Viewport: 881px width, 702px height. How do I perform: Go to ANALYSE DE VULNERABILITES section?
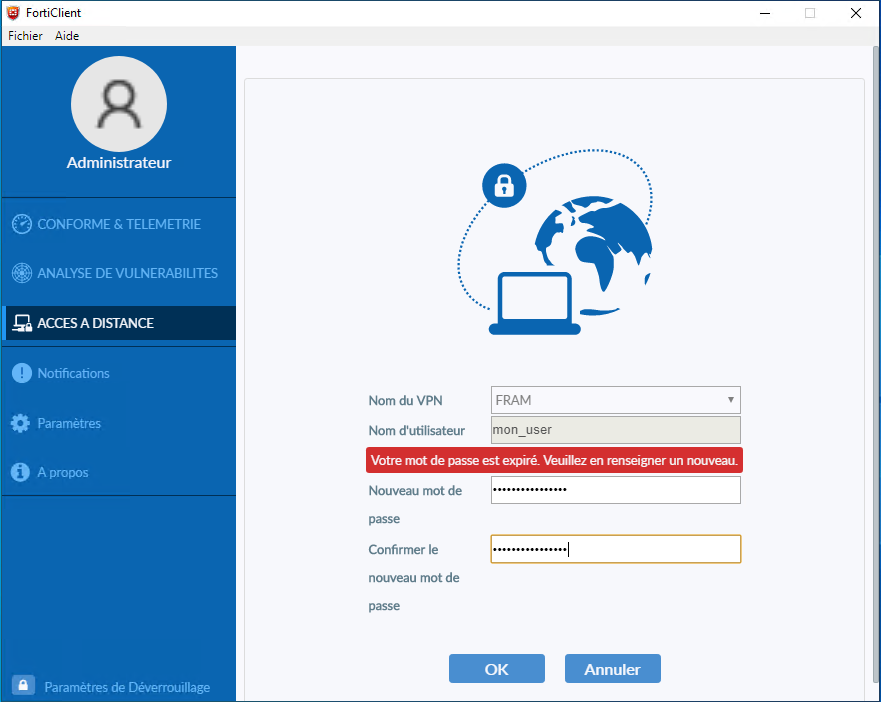(119, 273)
